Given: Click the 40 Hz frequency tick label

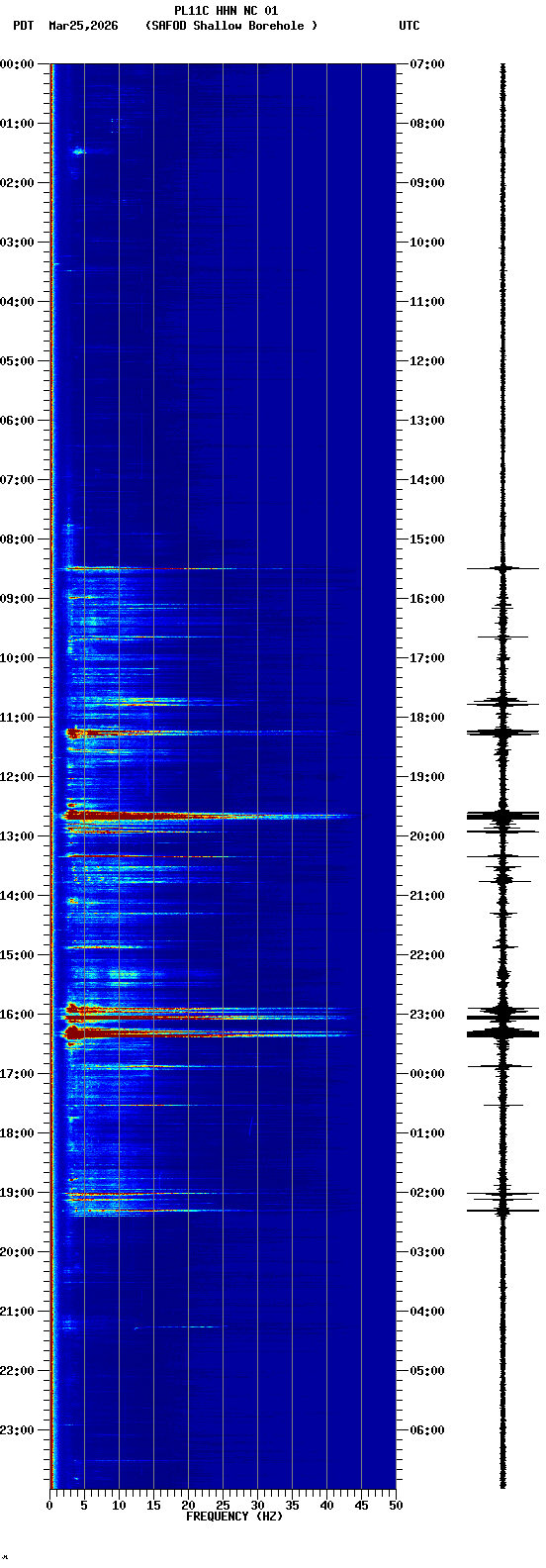Looking at the screenshot, I should [326, 1506].
